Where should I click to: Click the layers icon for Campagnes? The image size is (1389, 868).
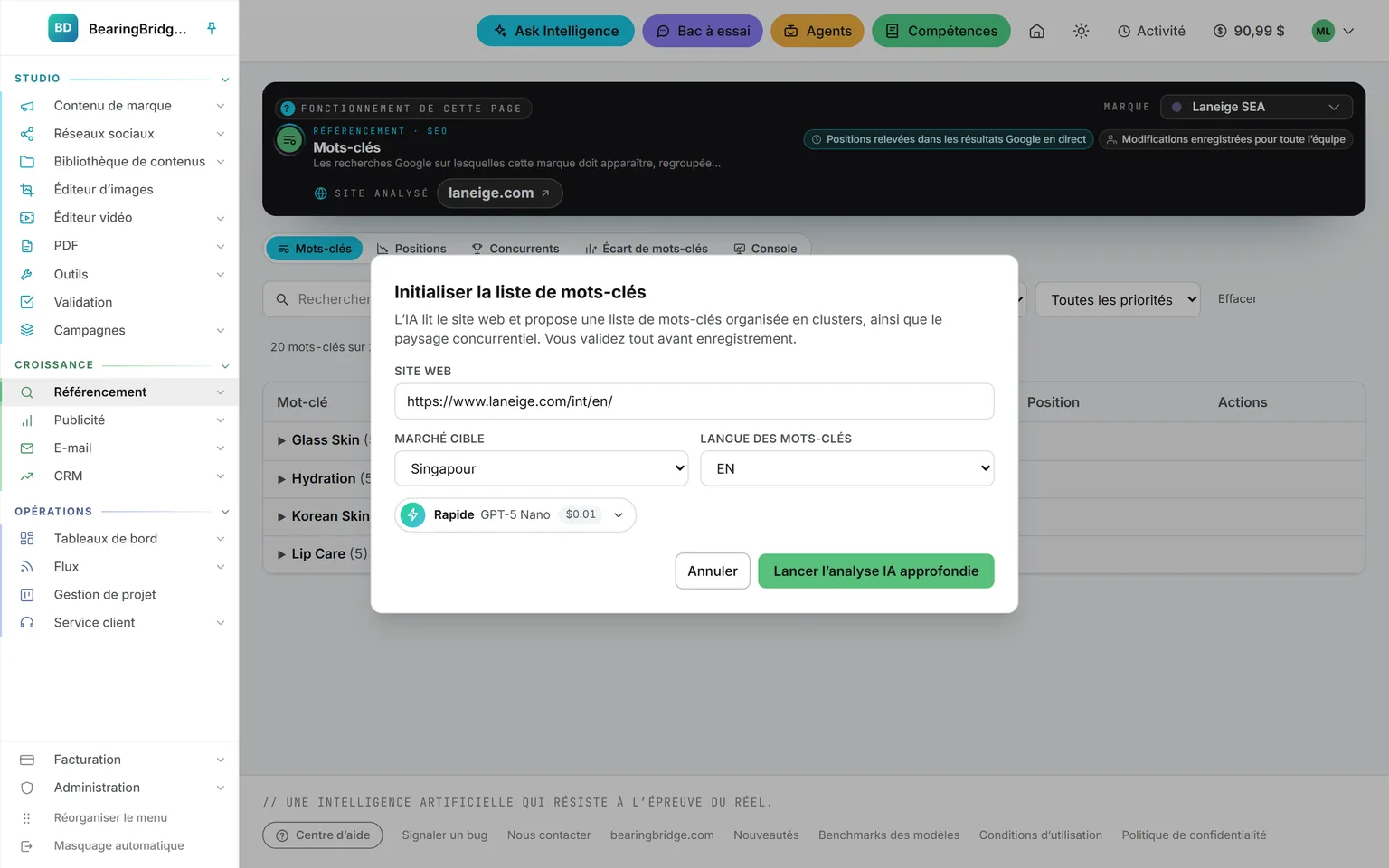coord(27,330)
